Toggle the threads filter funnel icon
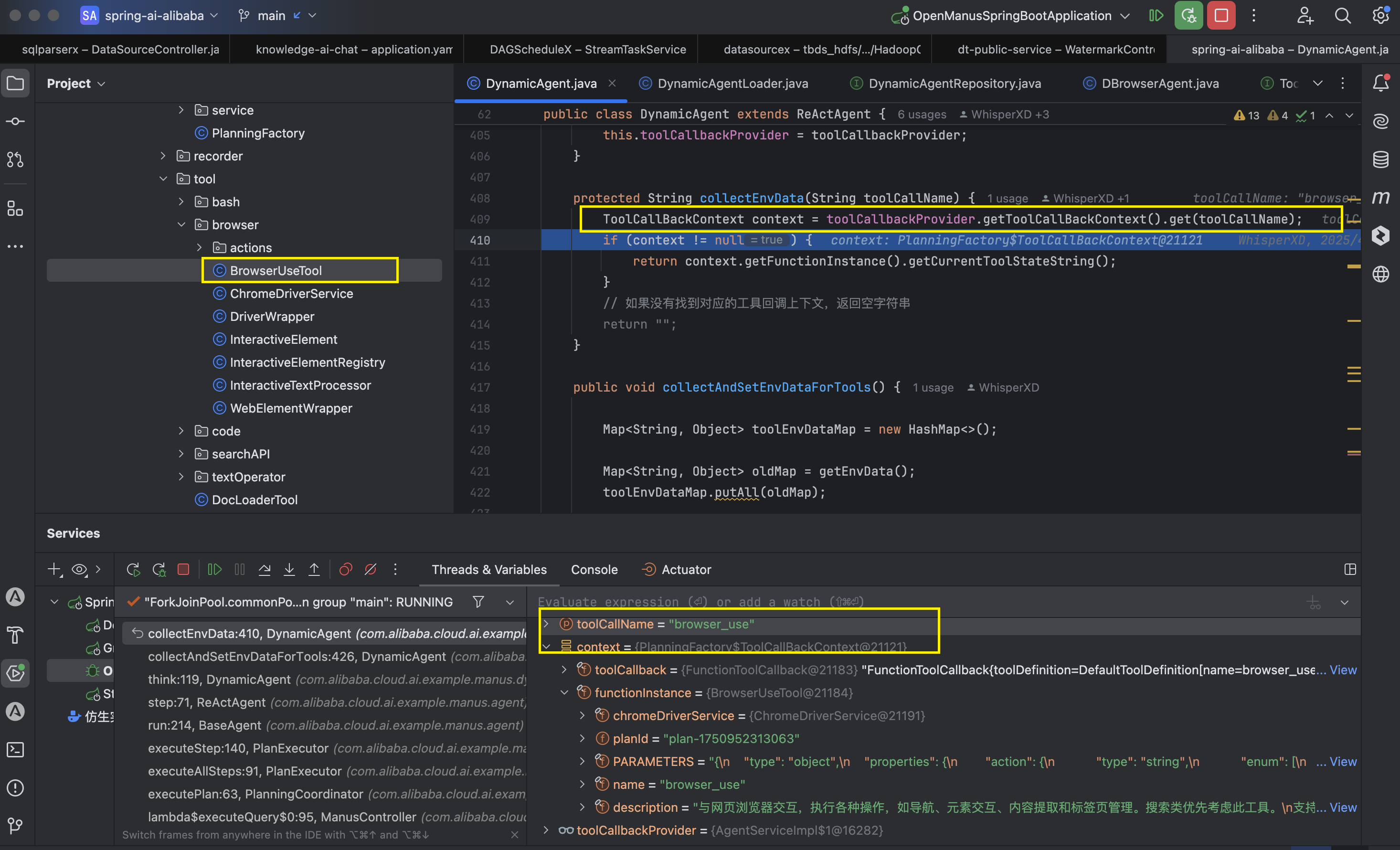Image resolution: width=1400 pixels, height=850 pixels. (x=478, y=602)
